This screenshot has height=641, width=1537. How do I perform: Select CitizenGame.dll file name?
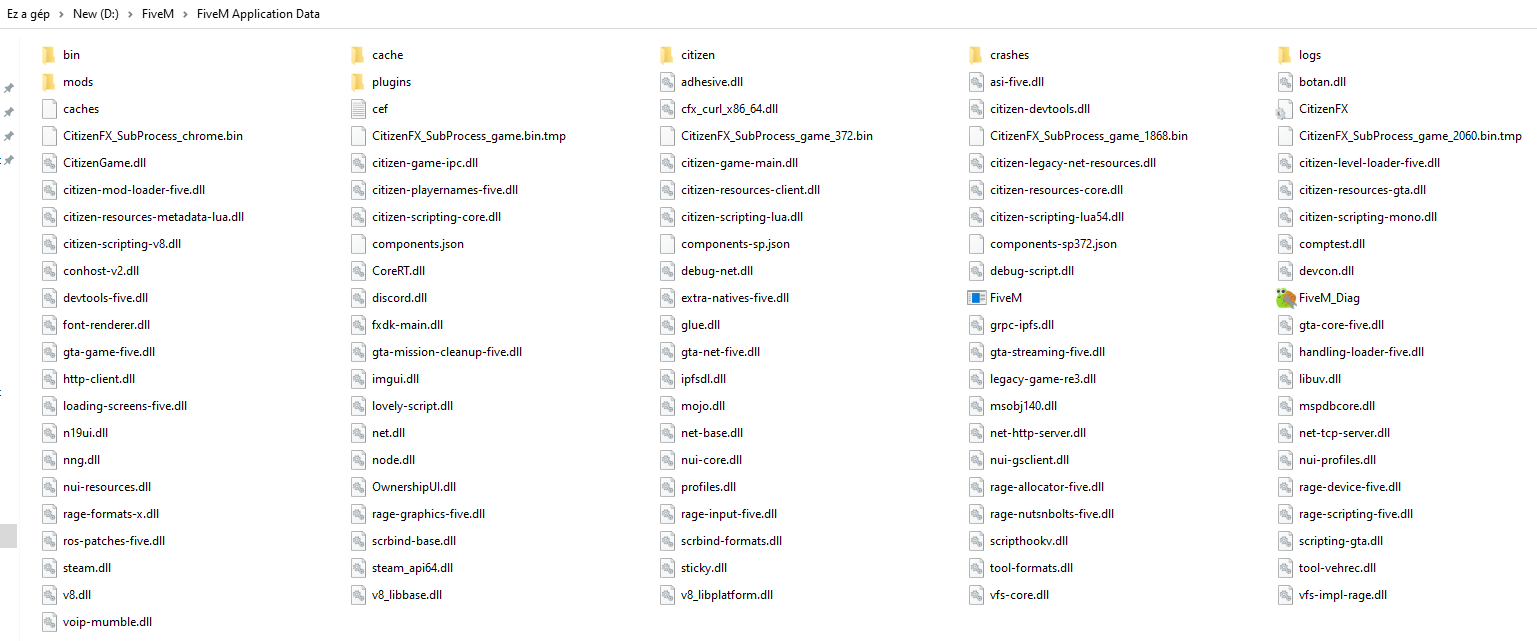(105, 163)
